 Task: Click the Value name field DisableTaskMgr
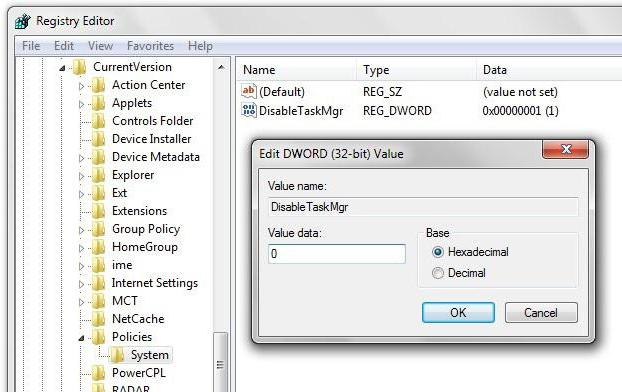[423, 207]
